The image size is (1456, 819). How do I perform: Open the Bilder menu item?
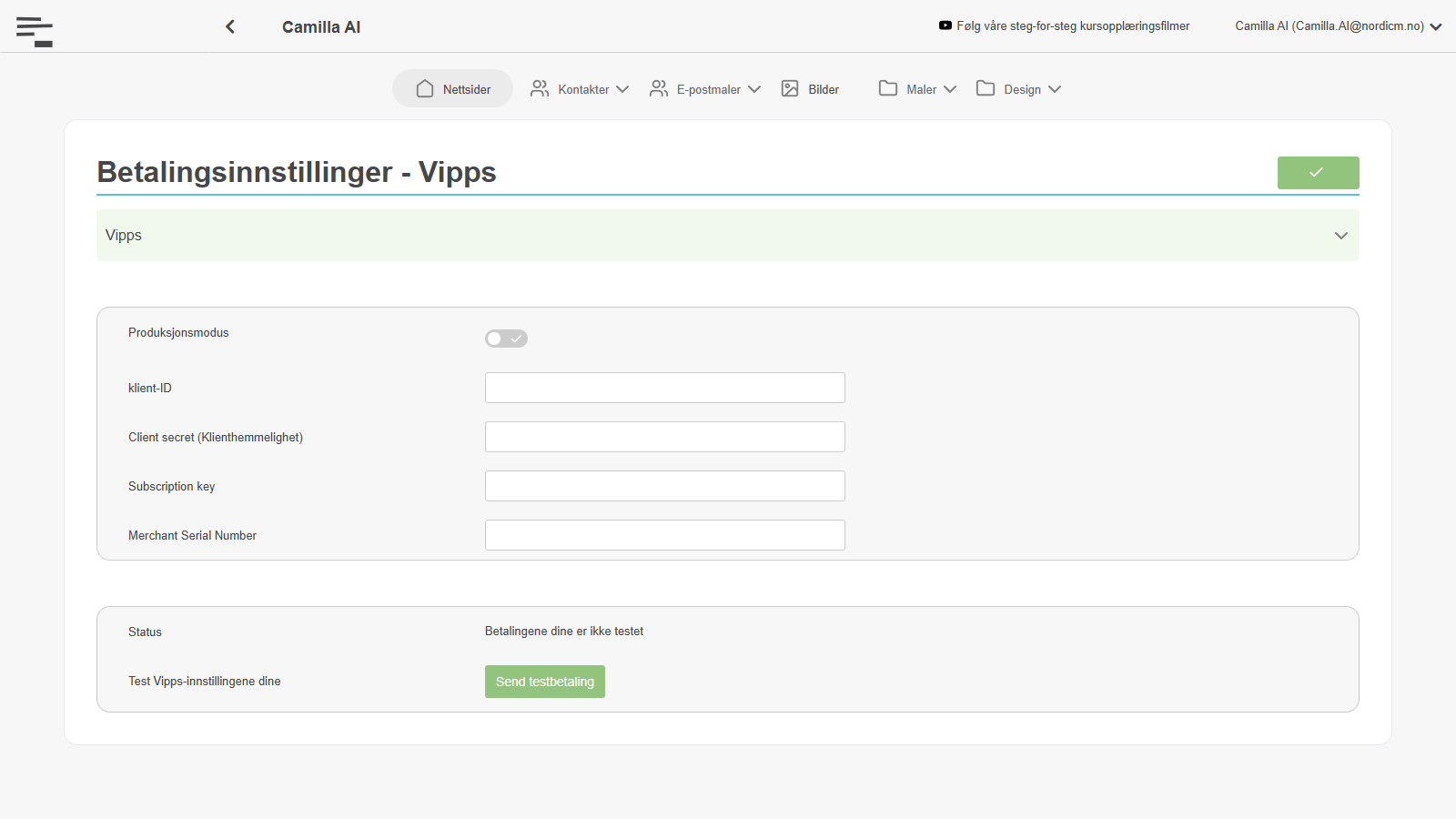click(x=810, y=89)
